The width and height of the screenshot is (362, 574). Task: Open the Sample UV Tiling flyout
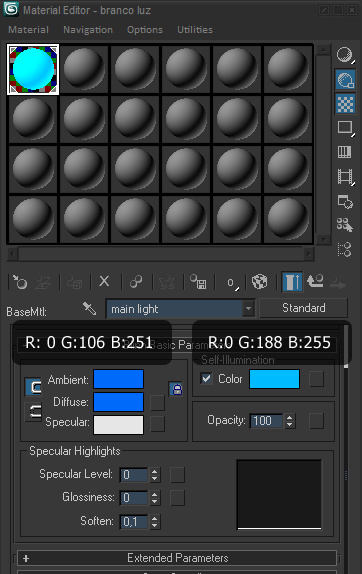point(345,128)
